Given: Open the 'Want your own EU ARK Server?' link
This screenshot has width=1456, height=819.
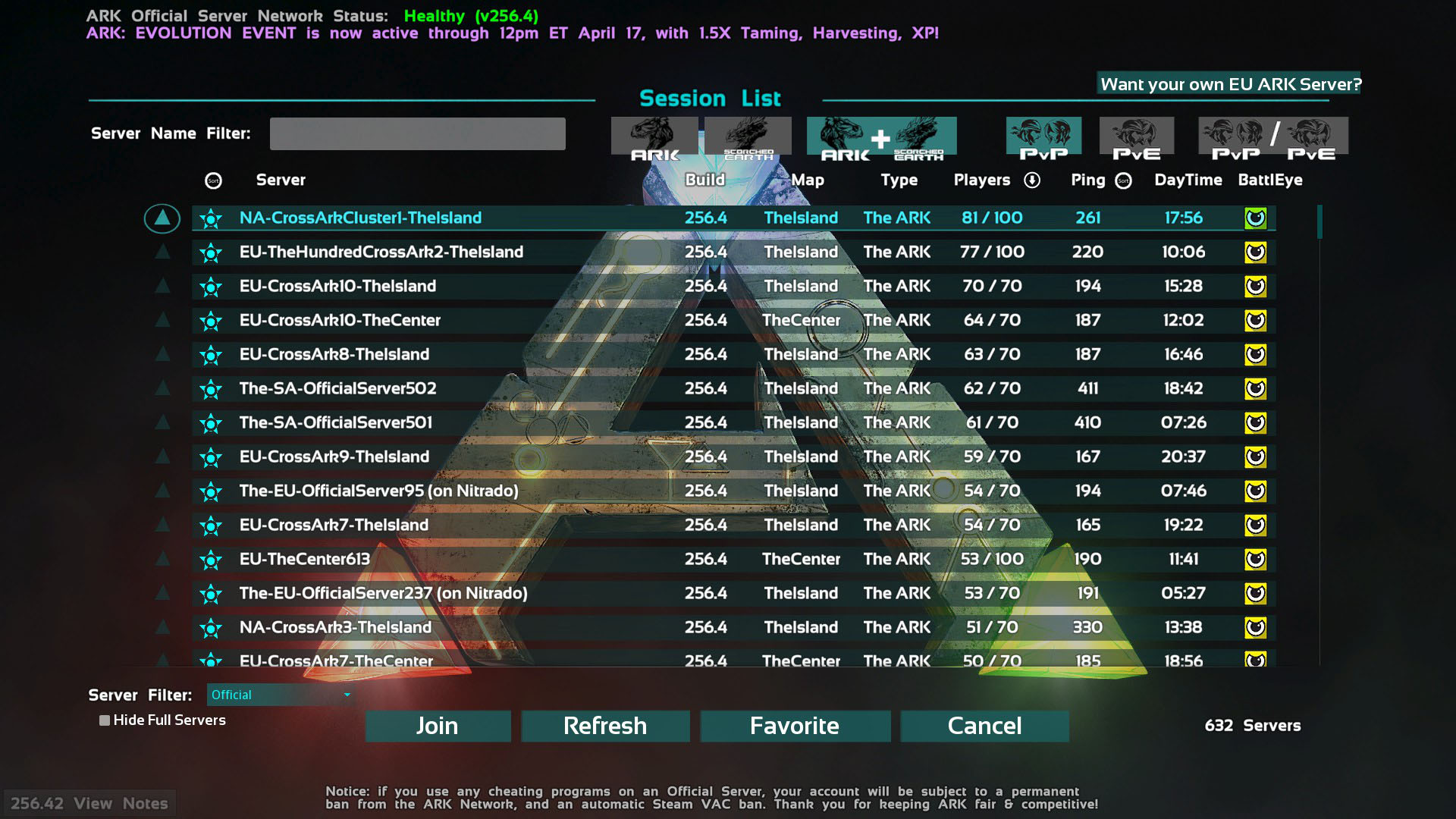Looking at the screenshot, I should (x=1229, y=83).
